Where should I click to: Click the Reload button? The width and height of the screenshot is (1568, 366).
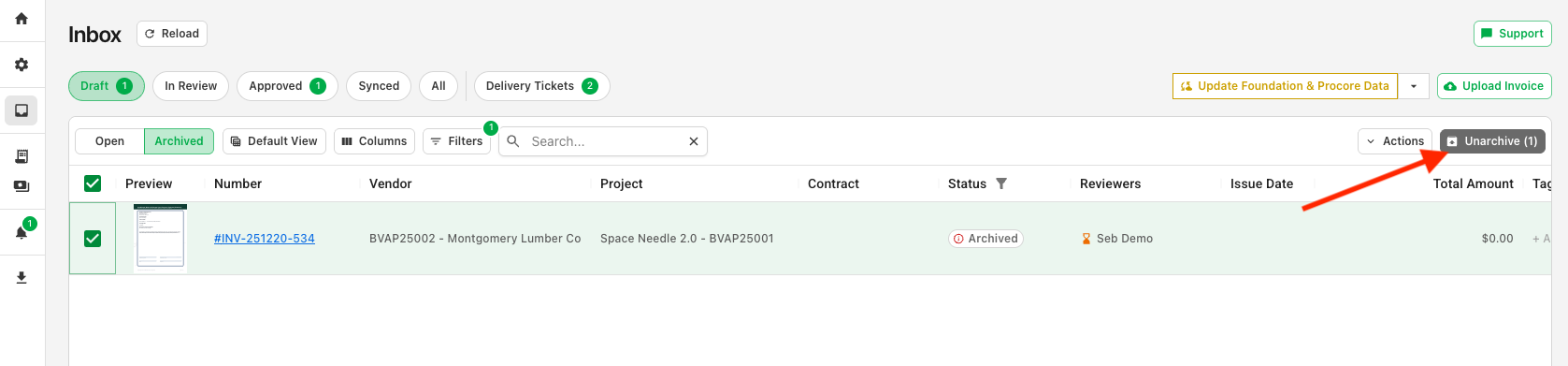click(172, 34)
